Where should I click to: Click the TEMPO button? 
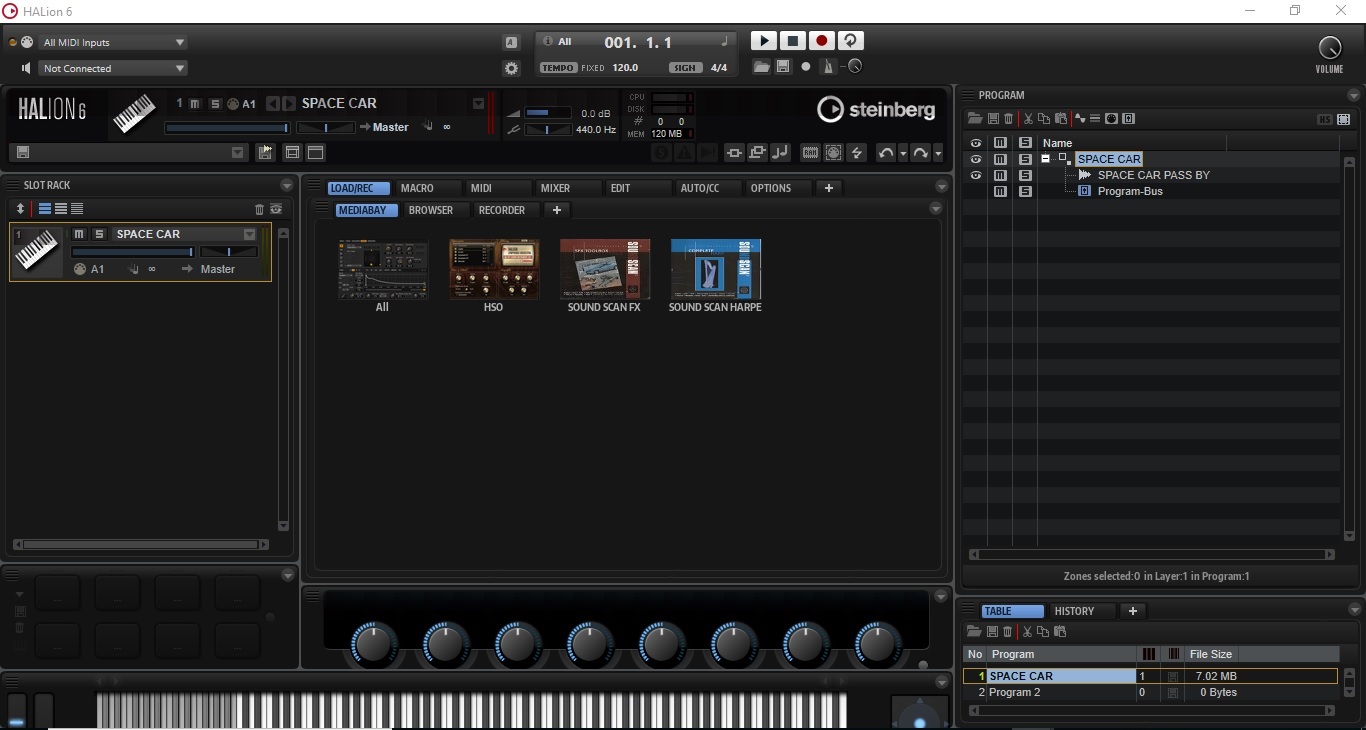pyautogui.click(x=557, y=68)
